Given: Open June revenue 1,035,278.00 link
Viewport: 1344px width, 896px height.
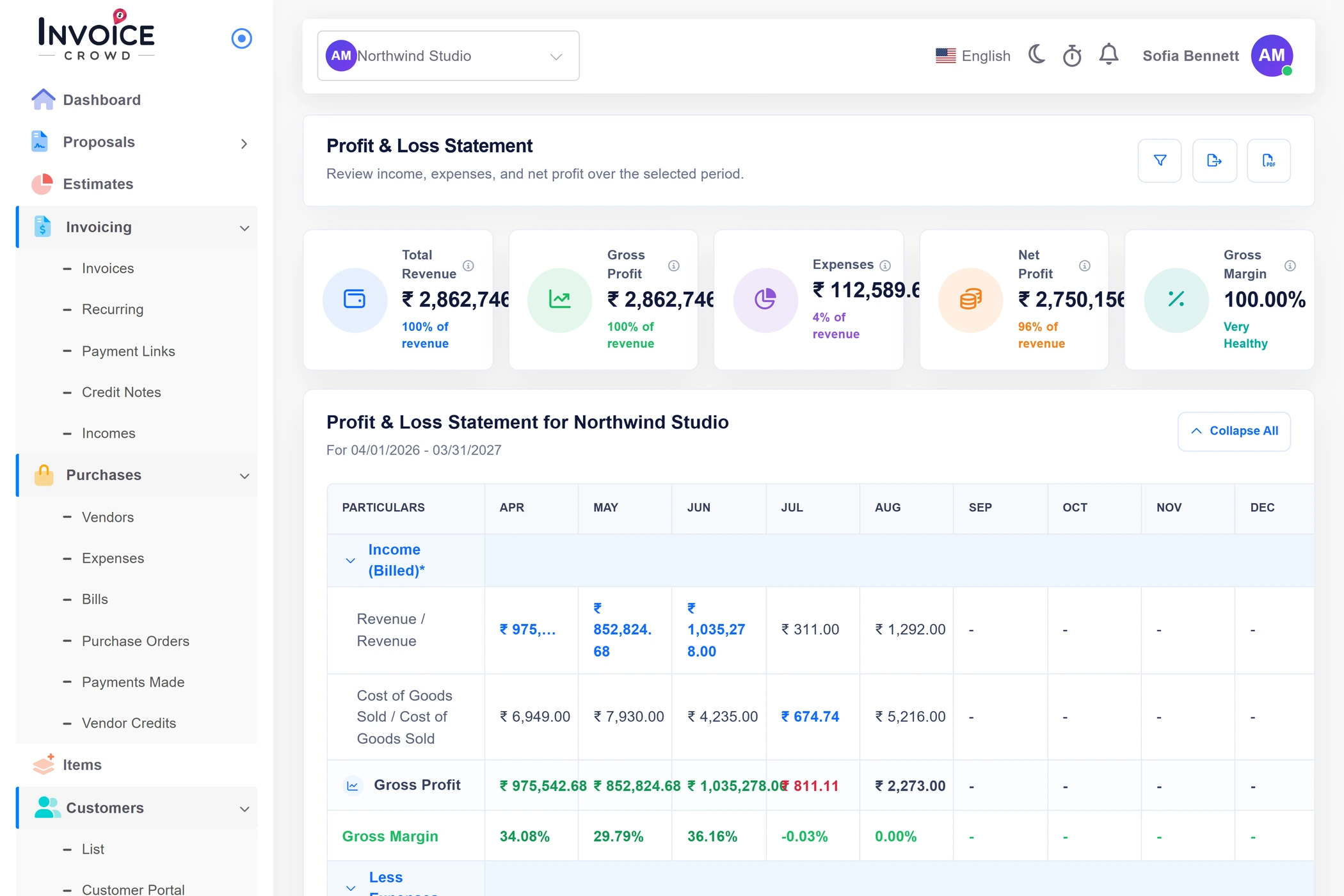Looking at the screenshot, I should coord(716,630).
